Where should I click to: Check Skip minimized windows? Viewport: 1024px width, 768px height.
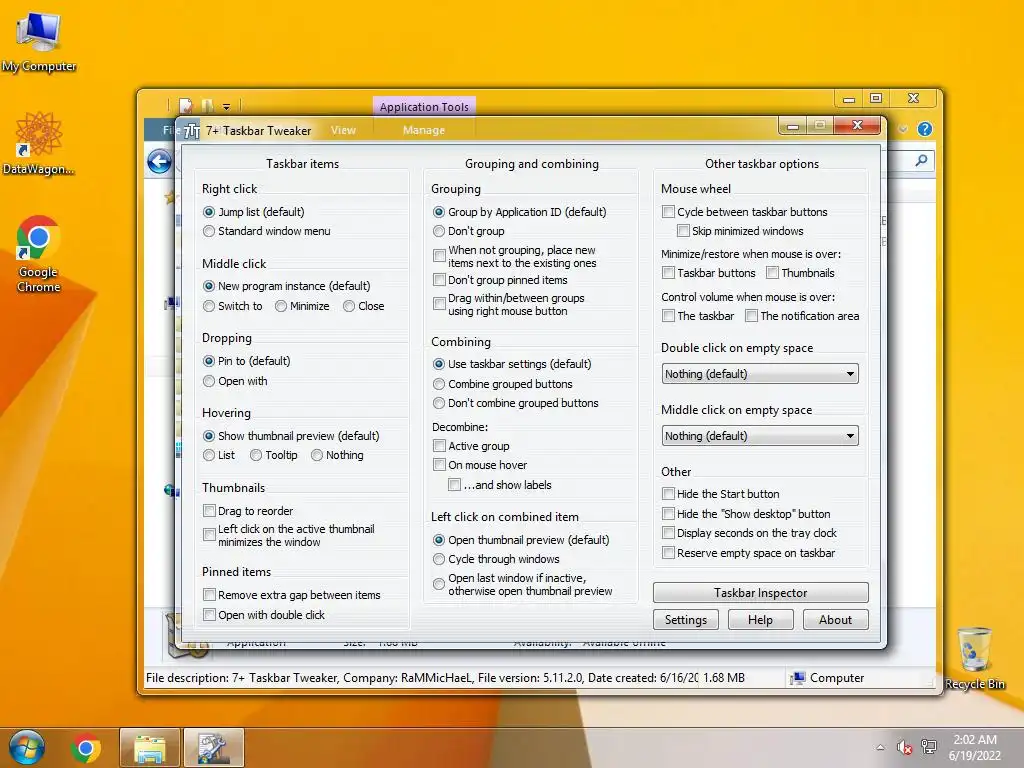[741, 231]
